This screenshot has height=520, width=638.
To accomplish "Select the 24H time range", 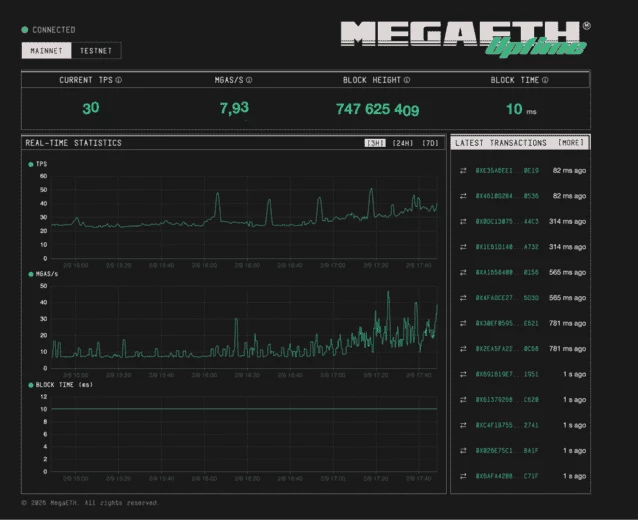I will click(403, 143).
